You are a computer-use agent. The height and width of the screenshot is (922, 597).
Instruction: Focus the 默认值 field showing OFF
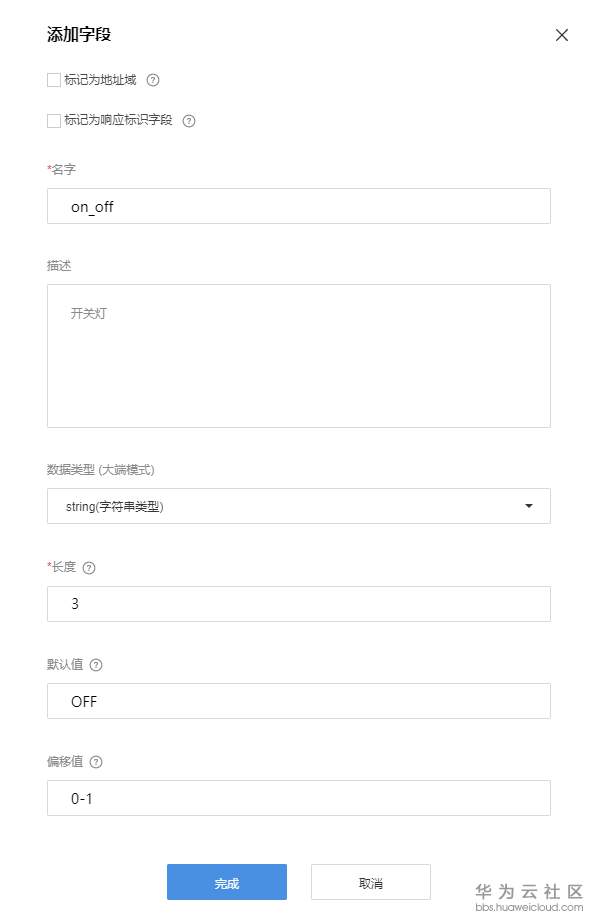tap(299, 701)
